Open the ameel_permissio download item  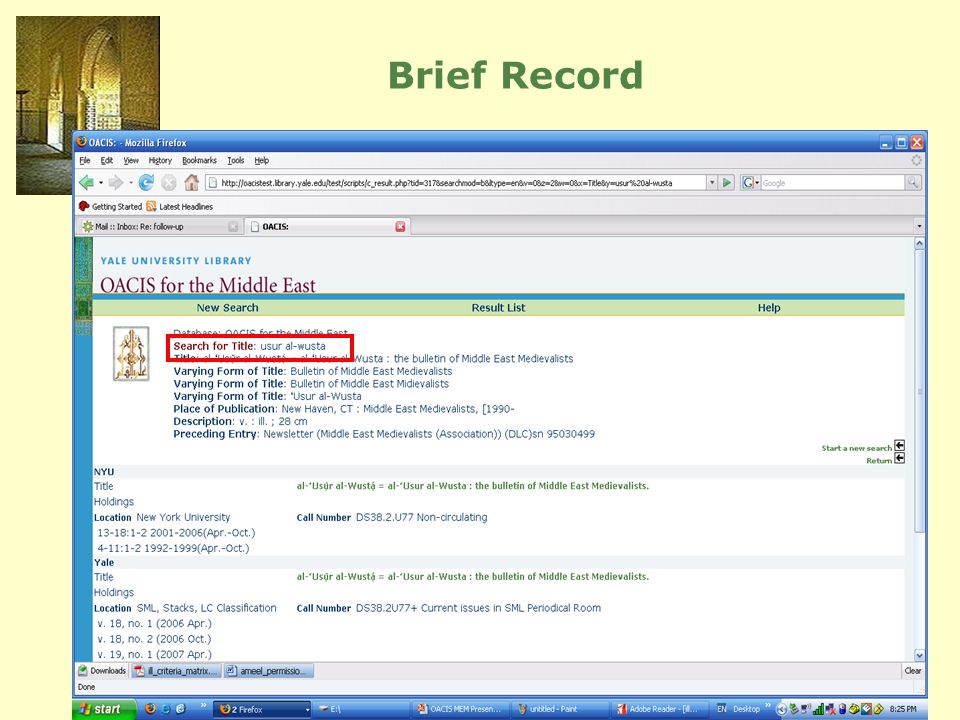[x=269, y=671]
